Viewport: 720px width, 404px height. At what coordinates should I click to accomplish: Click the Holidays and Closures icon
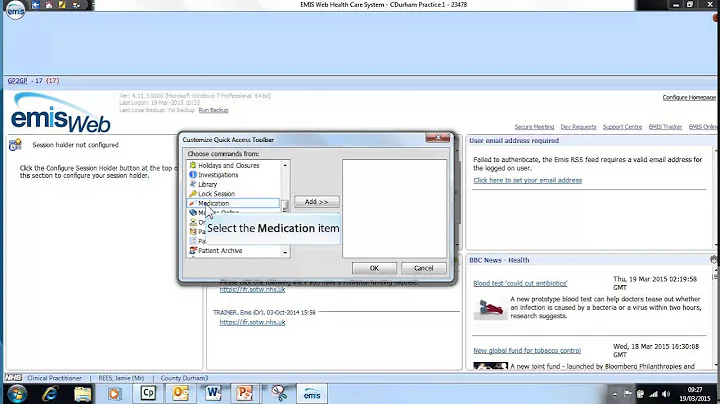point(193,165)
